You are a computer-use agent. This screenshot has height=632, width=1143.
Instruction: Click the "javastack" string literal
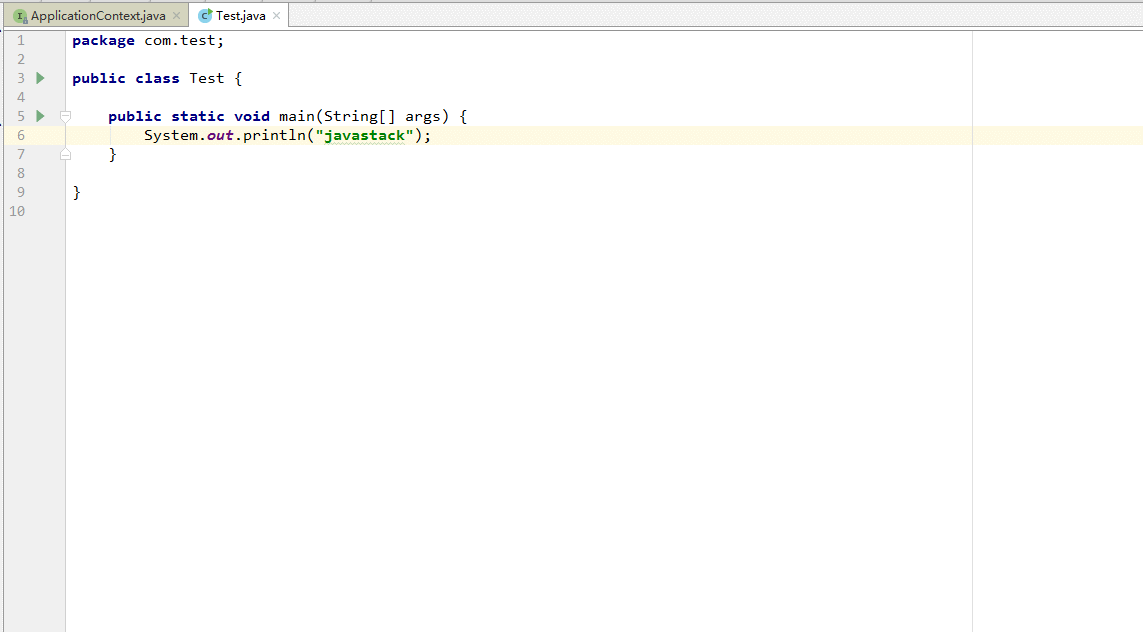tap(364, 136)
